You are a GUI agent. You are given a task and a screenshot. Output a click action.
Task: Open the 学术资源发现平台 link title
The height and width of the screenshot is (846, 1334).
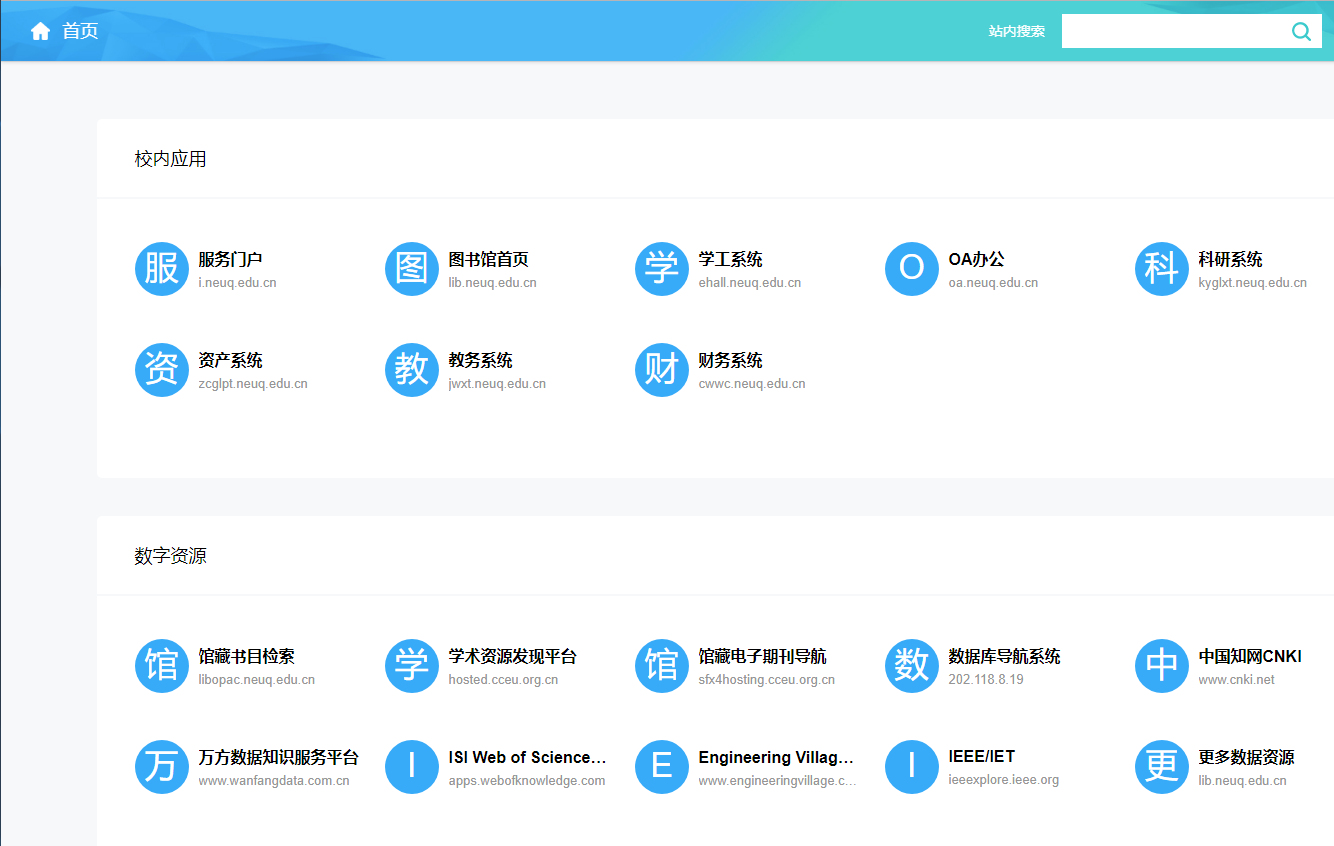point(512,657)
